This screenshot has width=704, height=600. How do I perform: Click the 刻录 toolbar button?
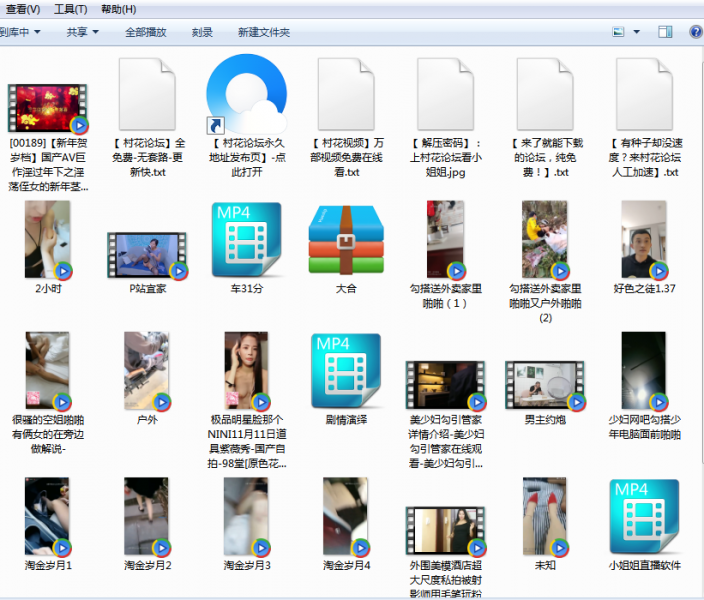coord(202,32)
